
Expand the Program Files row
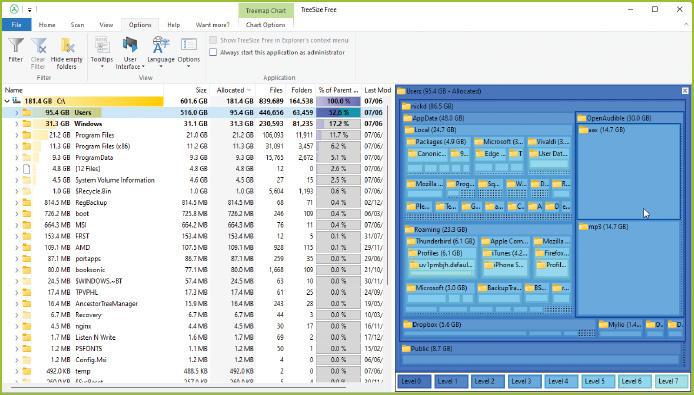(17, 135)
